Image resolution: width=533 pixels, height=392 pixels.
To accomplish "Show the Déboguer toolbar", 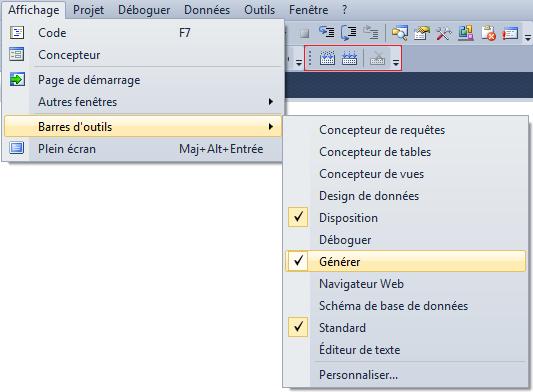I will click(x=405, y=240).
